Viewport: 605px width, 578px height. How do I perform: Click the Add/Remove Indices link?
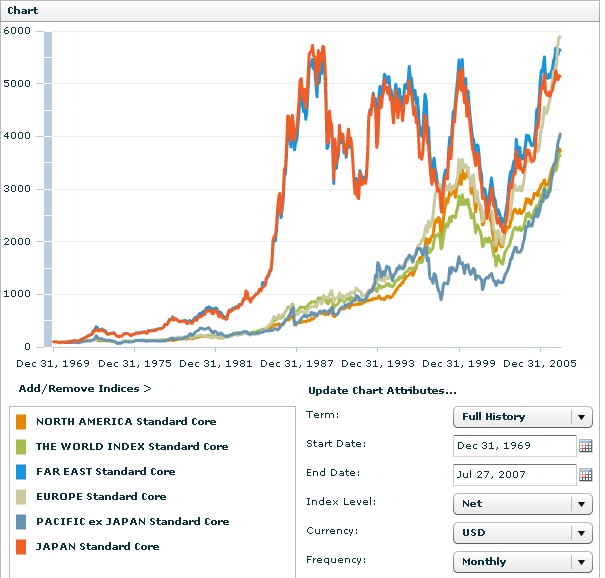click(85, 389)
